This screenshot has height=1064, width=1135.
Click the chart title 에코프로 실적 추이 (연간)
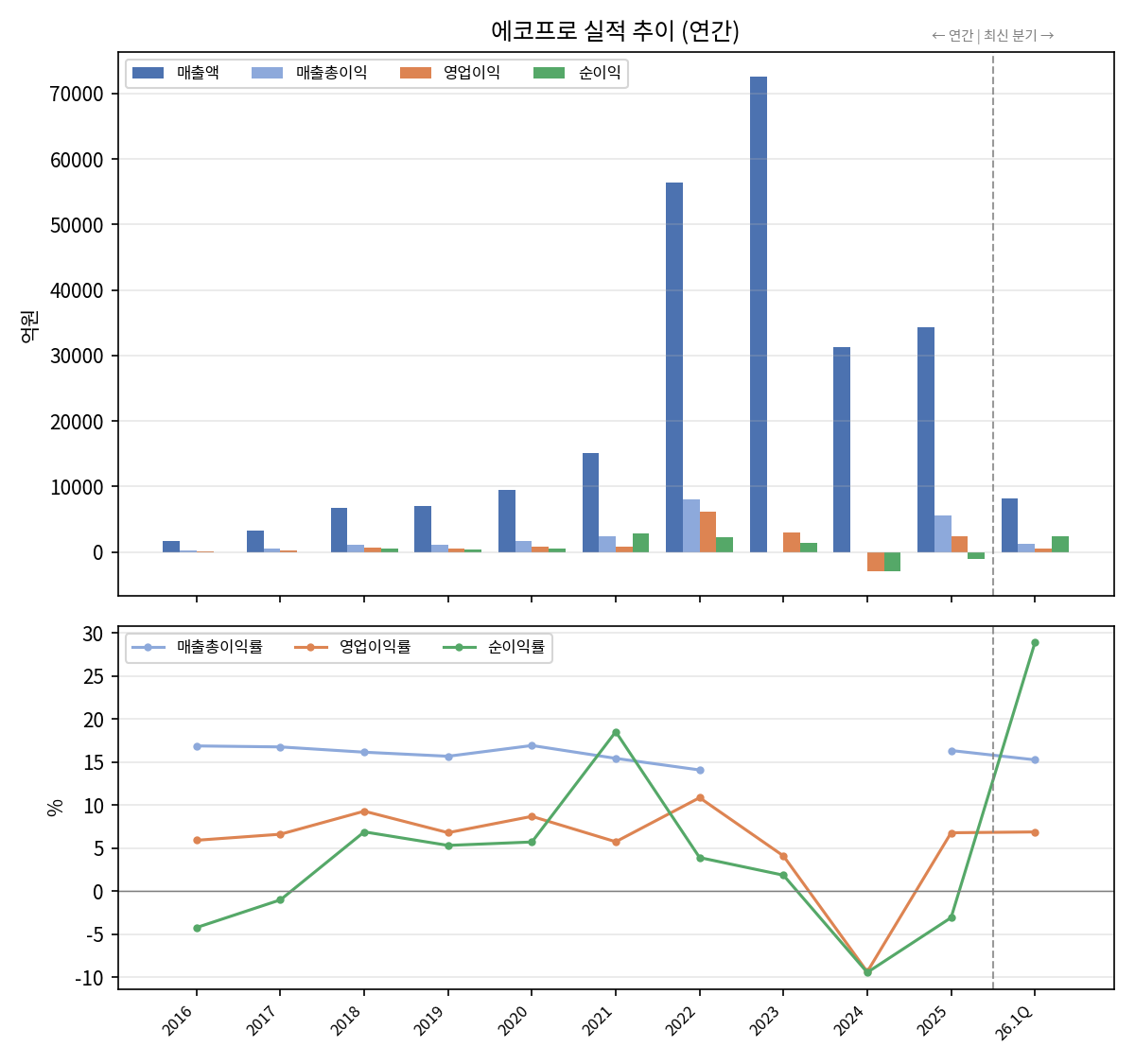pos(615,31)
